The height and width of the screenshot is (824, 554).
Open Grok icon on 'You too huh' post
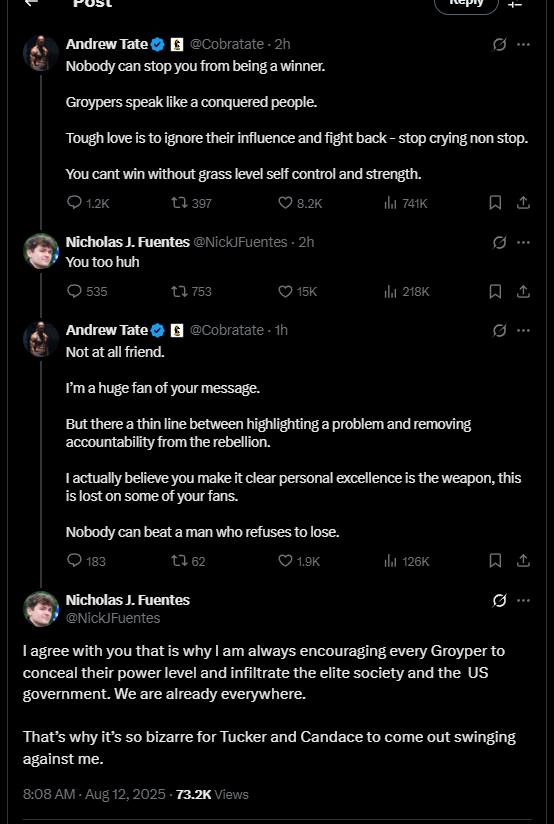[499, 242]
